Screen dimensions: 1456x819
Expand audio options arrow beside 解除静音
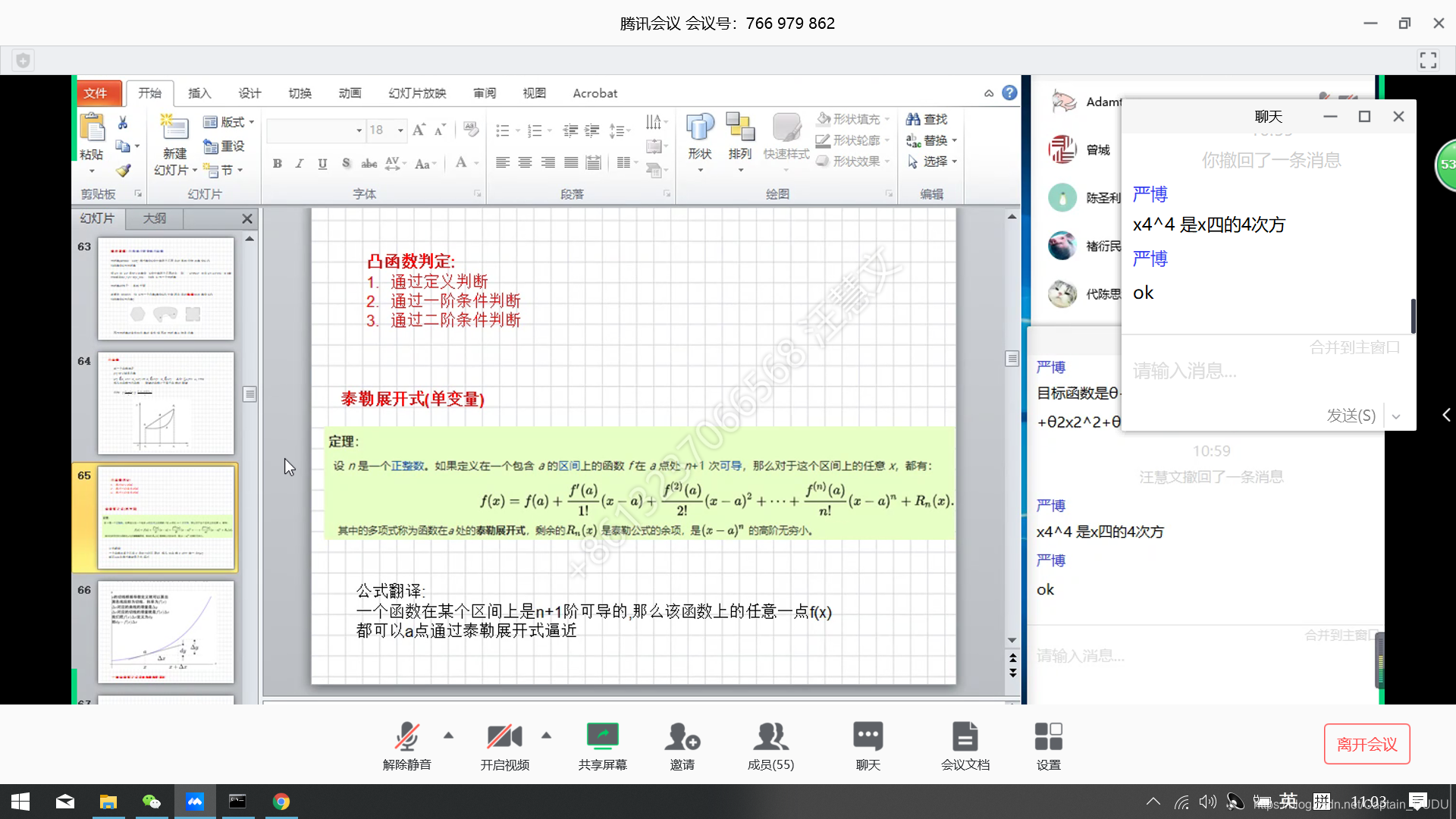[x=449, y=735]
